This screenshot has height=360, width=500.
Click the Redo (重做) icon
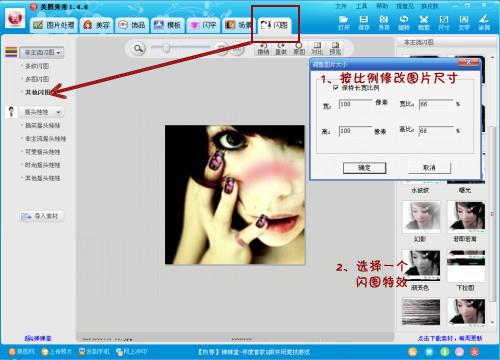point(281,45)
